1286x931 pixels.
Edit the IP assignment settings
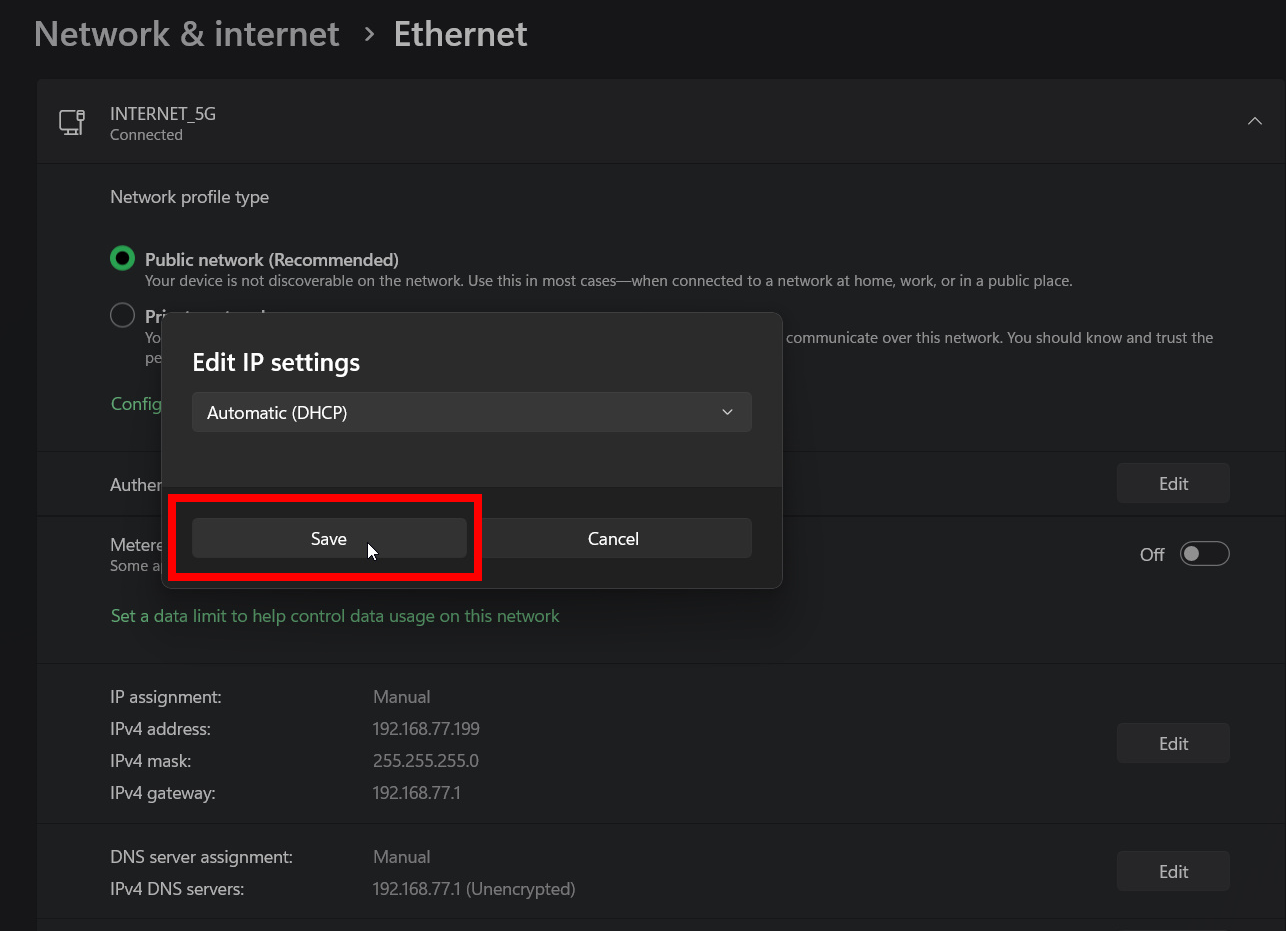(x=1172, y=744)
